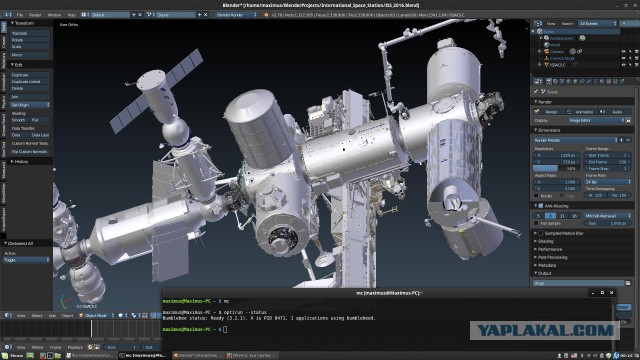Click the Smooth shading button

[x=20, y=120]
